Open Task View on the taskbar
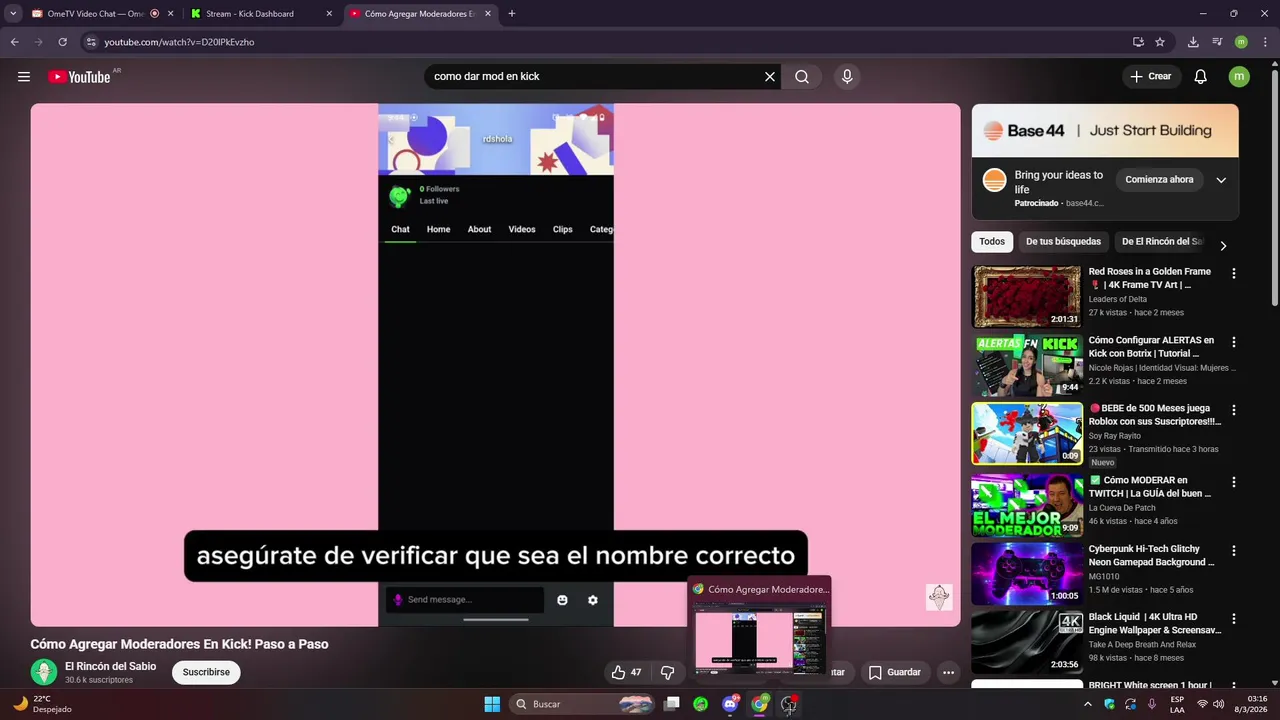The width and height of the screenshot is (1280, 720). tap(672, 704)
